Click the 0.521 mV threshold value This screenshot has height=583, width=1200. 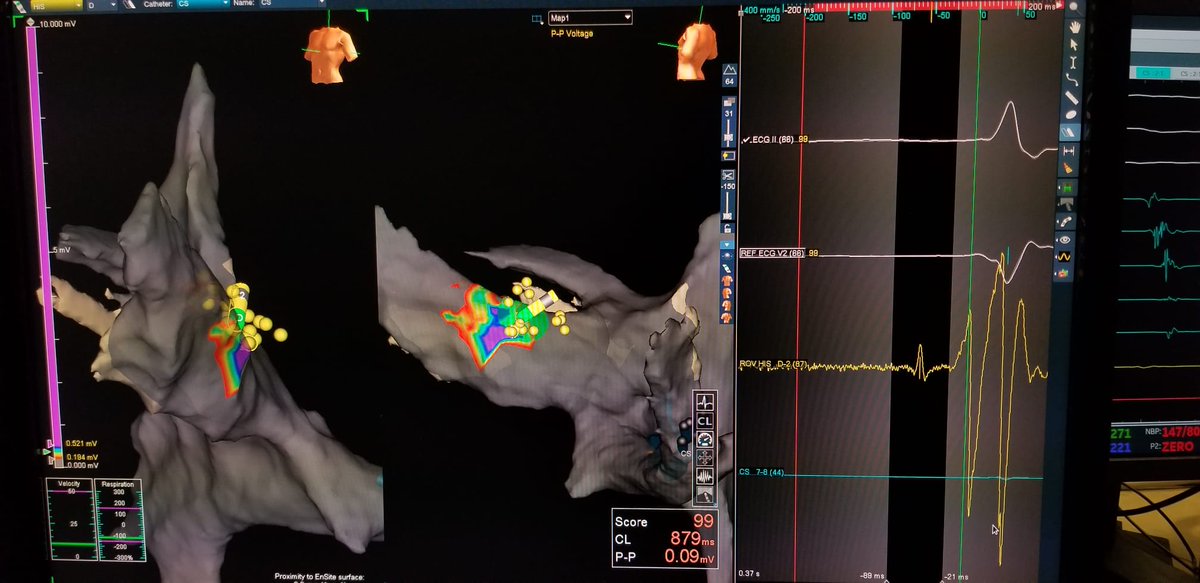point(80,443)
